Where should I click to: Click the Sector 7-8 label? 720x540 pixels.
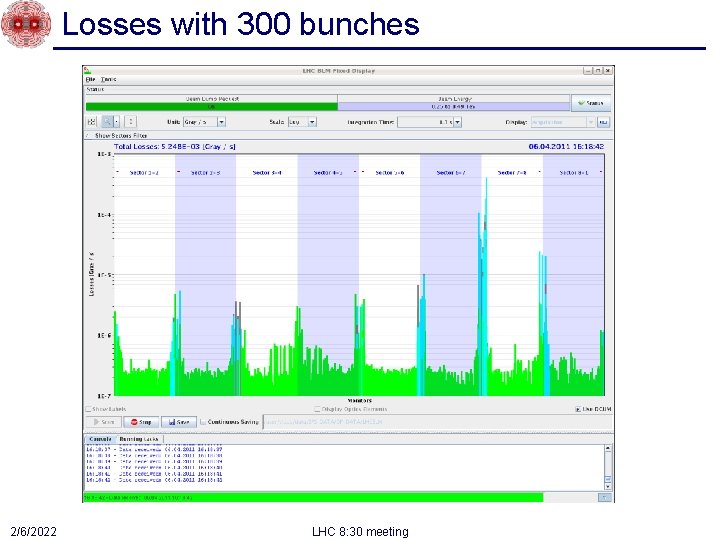click(512, 173)
